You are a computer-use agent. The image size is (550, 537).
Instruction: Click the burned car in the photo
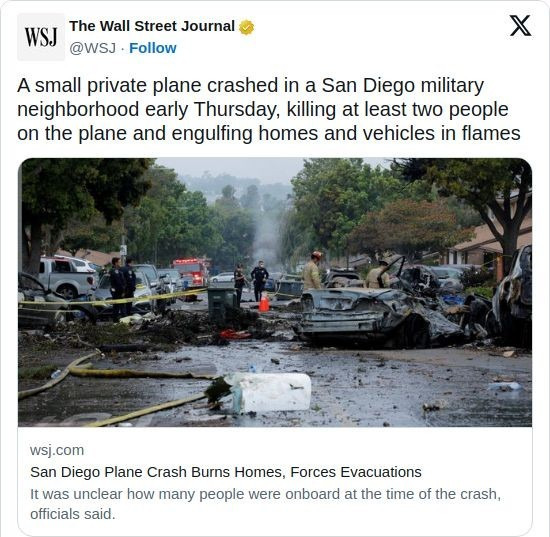tap(379, 316)
